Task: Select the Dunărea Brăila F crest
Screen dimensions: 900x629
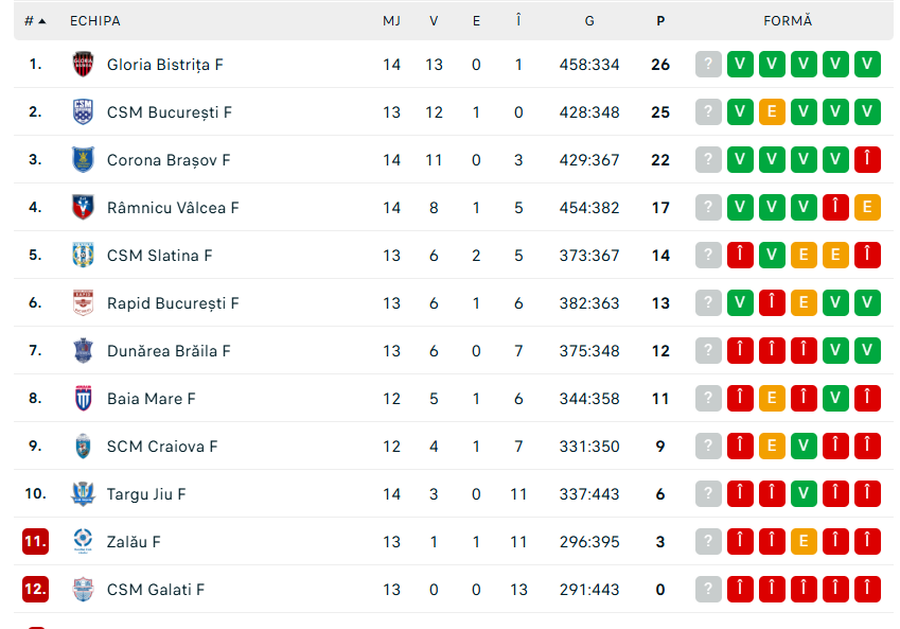Action: pos(84,350)
